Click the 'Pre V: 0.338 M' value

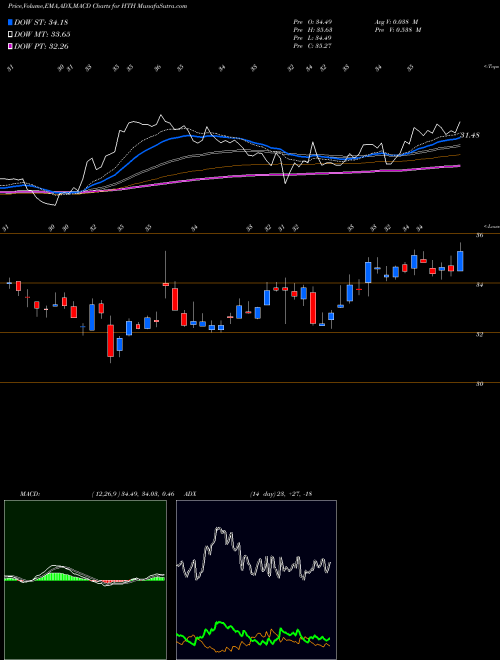(x=398, y=30)
